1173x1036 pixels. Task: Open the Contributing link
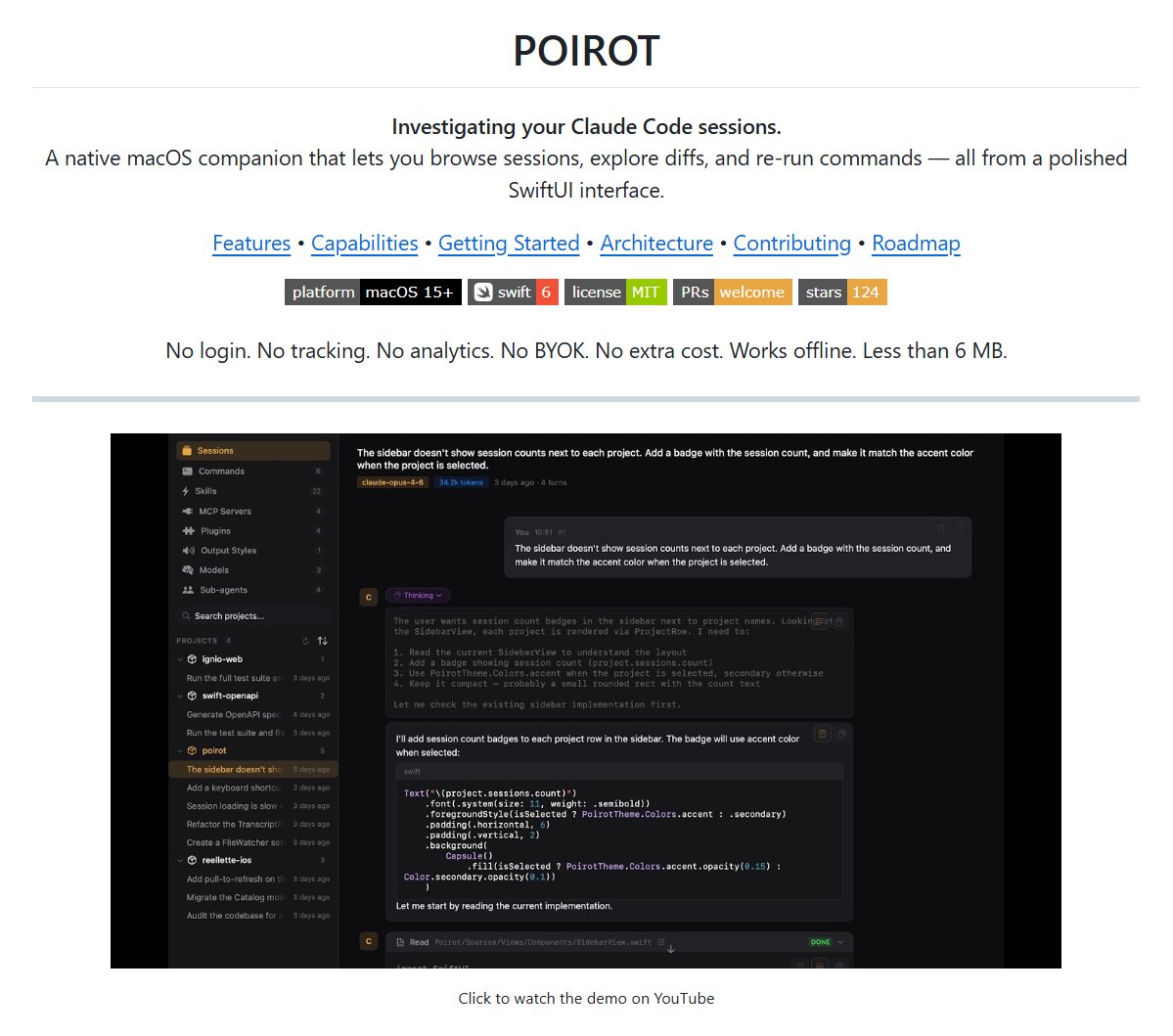point(792,244)
